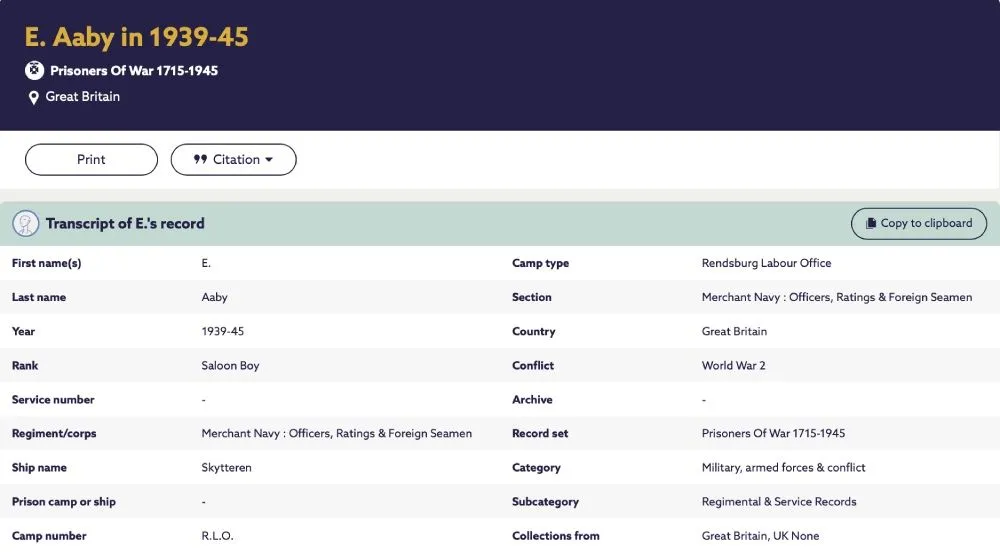Open the Prisoners Of War 1715-1945 header link
The width and height of the screenshot is (1000, 552).
[134, 71]
